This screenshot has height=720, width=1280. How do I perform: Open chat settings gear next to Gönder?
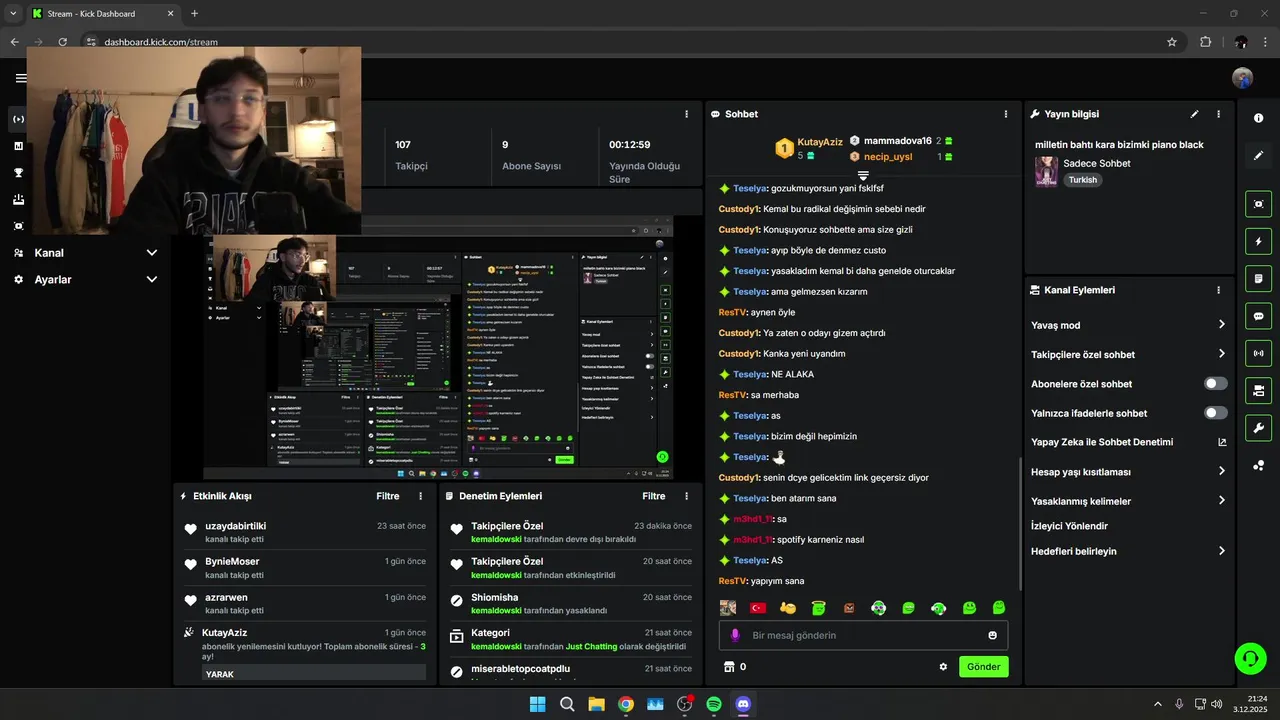click(943, 667)
